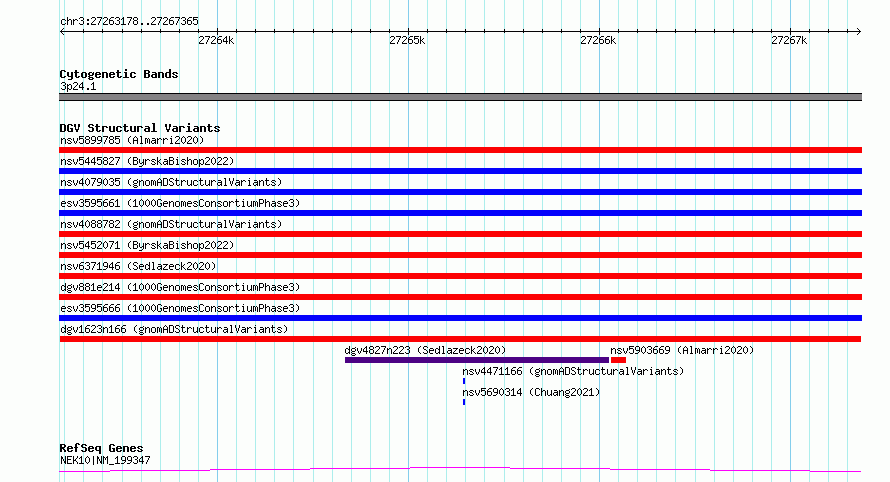890x482 pixels.
Task: Click the gray 3p24.1 cytogenetic band bar
Action: (x=460, y=97)
